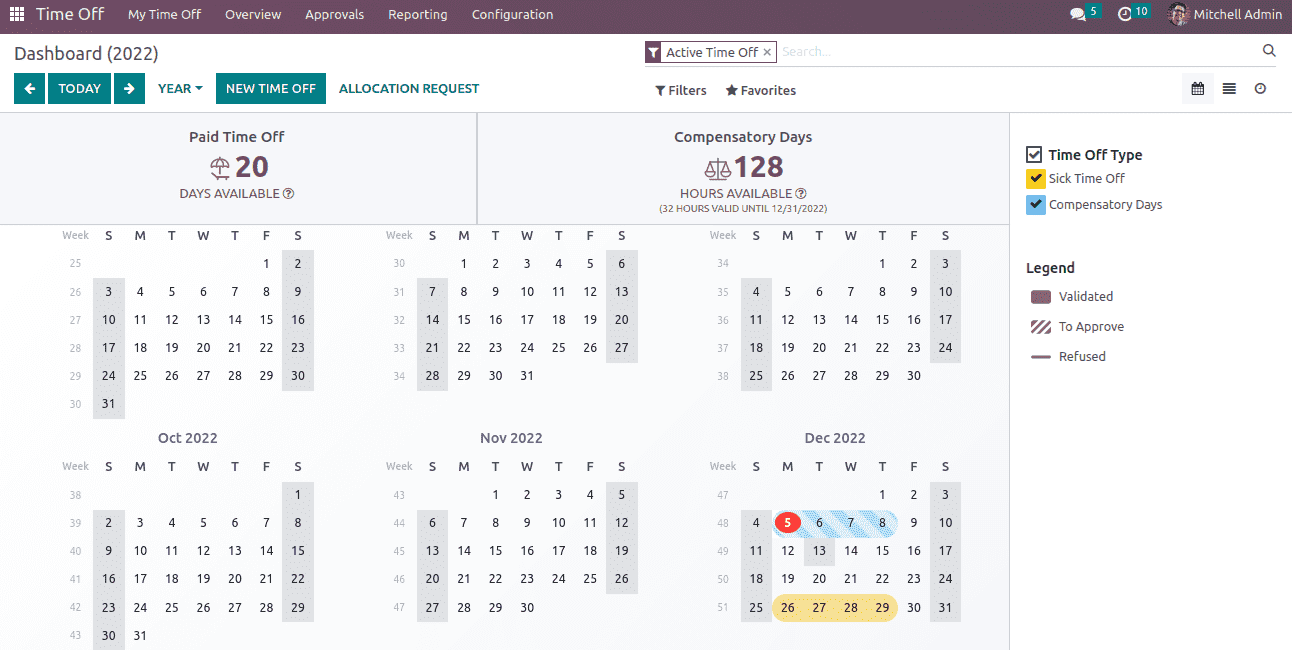Screen dimensions: 1292x650
Task: Open the Year scale dropdown
Action: (x=180, y=88)
